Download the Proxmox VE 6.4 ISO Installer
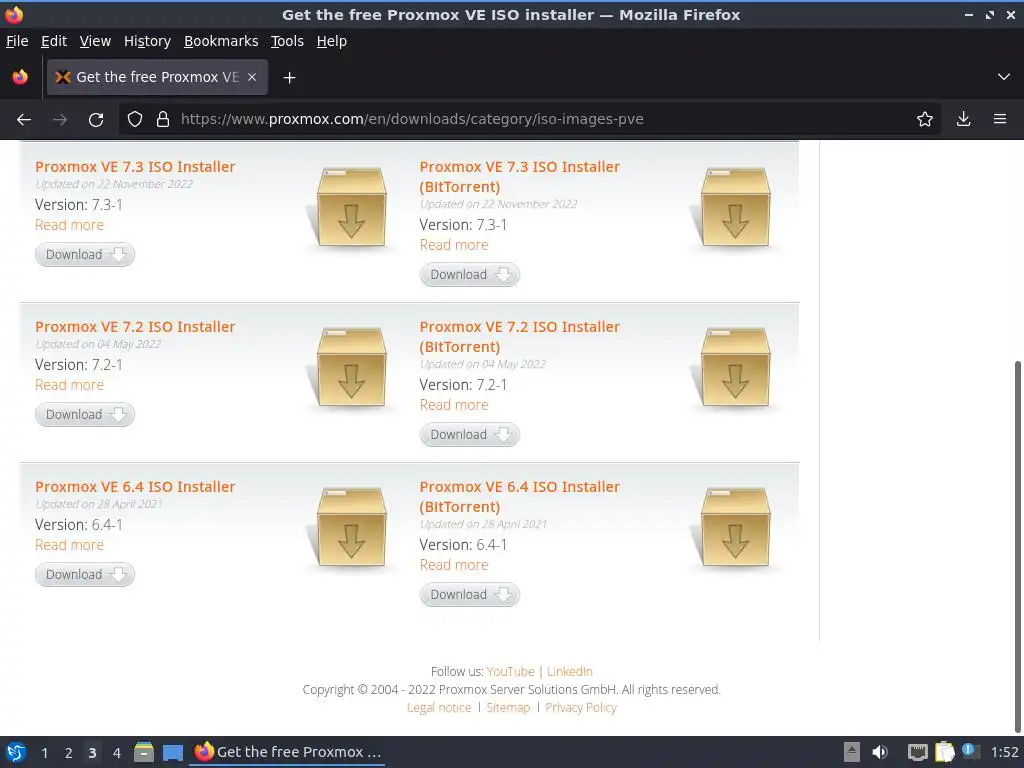The width and height of the screenshot is (1024, 768). click(x=85, y=575)
